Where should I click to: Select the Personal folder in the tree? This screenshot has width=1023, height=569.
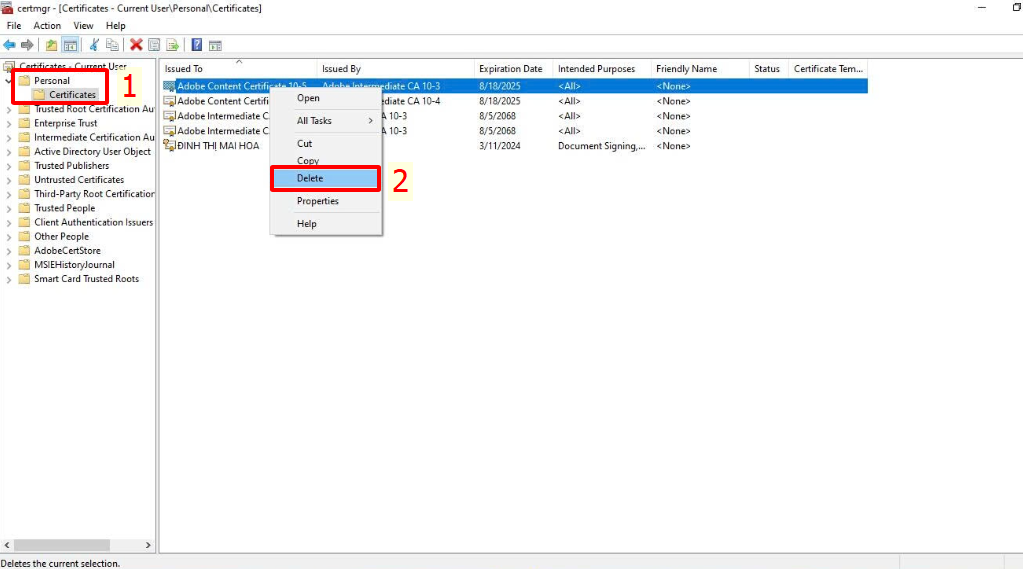52,81
